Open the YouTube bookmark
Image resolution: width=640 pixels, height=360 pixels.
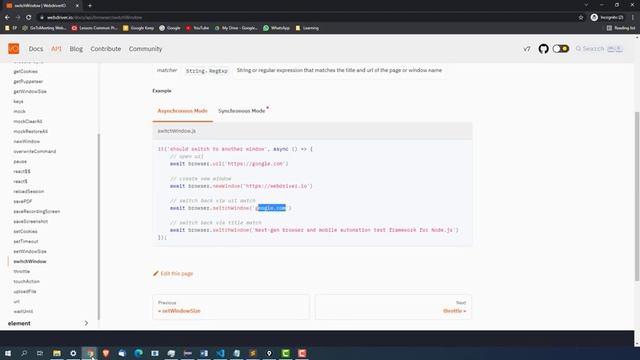pos(197,28)
